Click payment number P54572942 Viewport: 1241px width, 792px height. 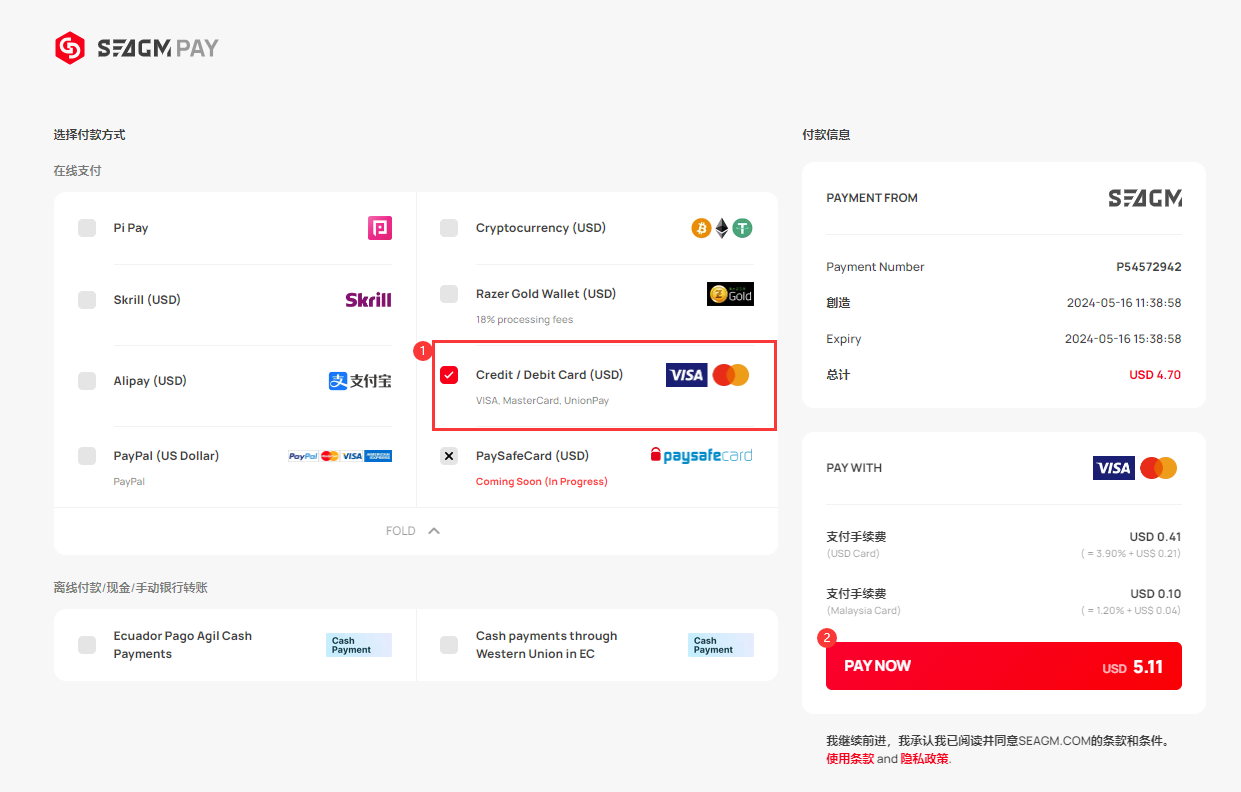(1149, 267)
